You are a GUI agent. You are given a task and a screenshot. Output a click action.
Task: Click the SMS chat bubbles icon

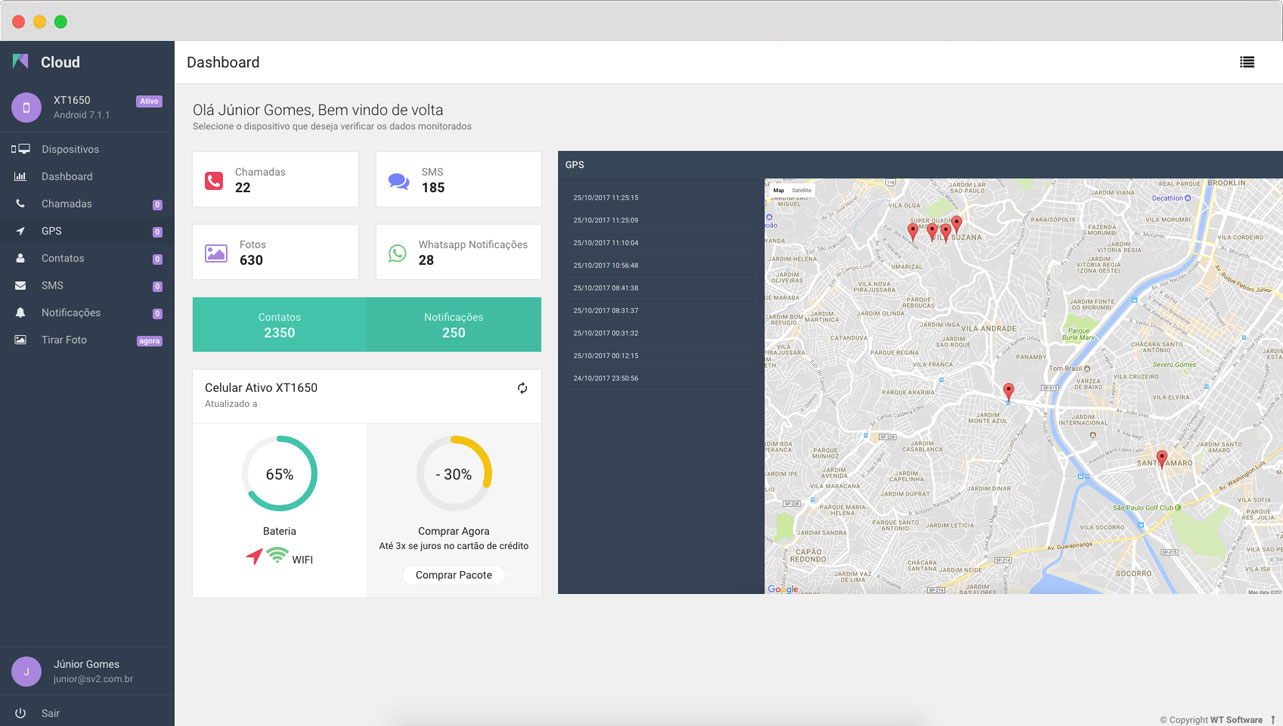click(x=398, y=181)
